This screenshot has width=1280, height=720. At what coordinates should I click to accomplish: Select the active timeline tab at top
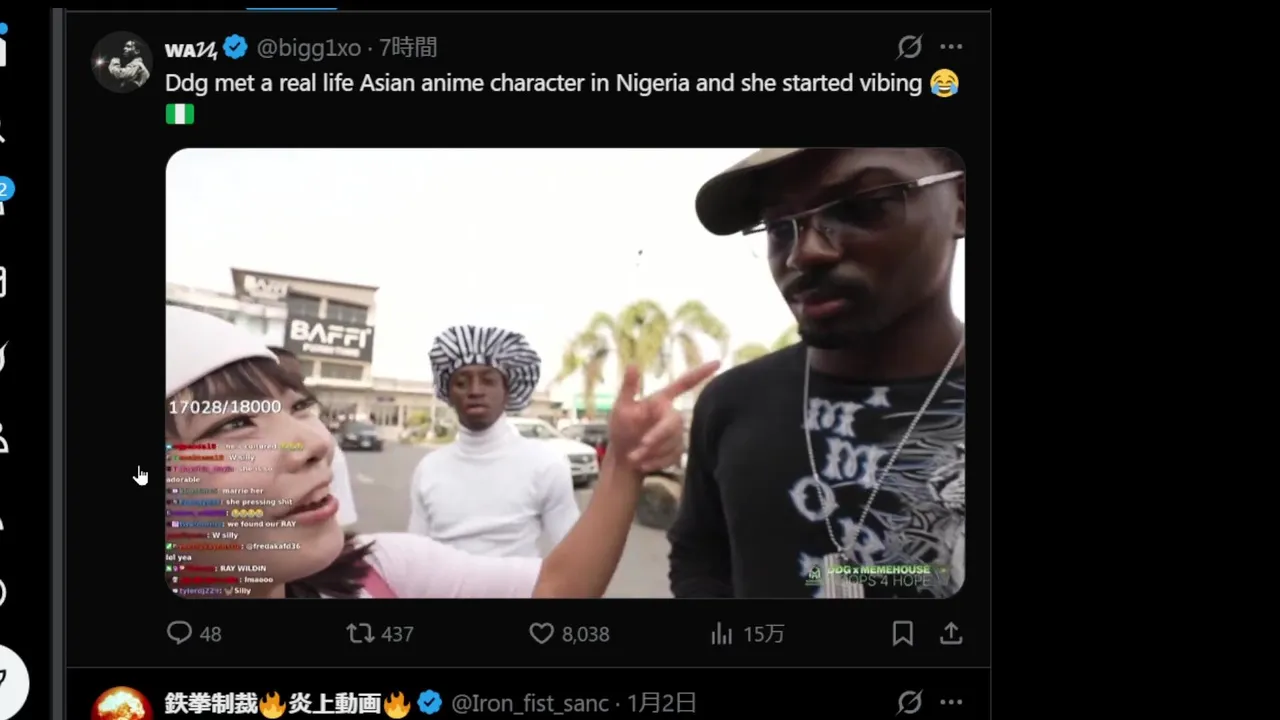tap(291, 6)
